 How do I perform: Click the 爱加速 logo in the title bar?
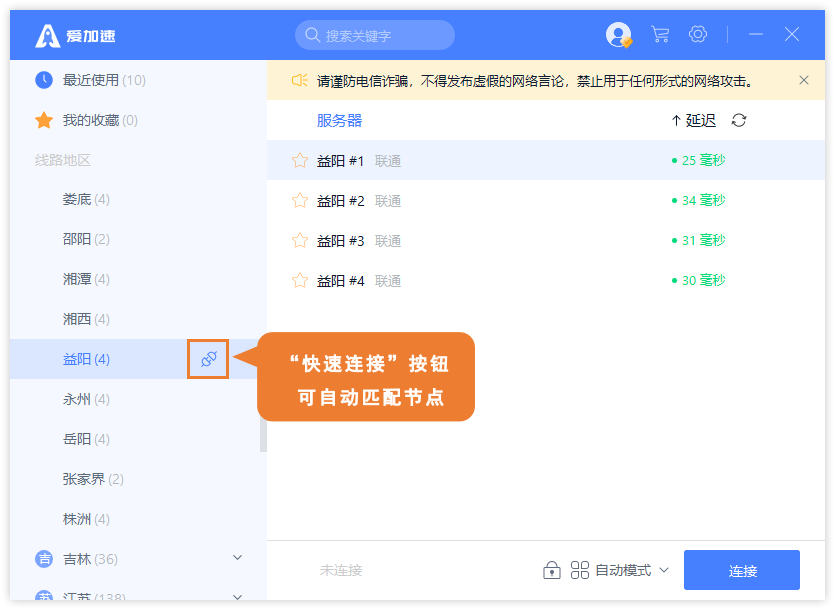coord(75,36)
